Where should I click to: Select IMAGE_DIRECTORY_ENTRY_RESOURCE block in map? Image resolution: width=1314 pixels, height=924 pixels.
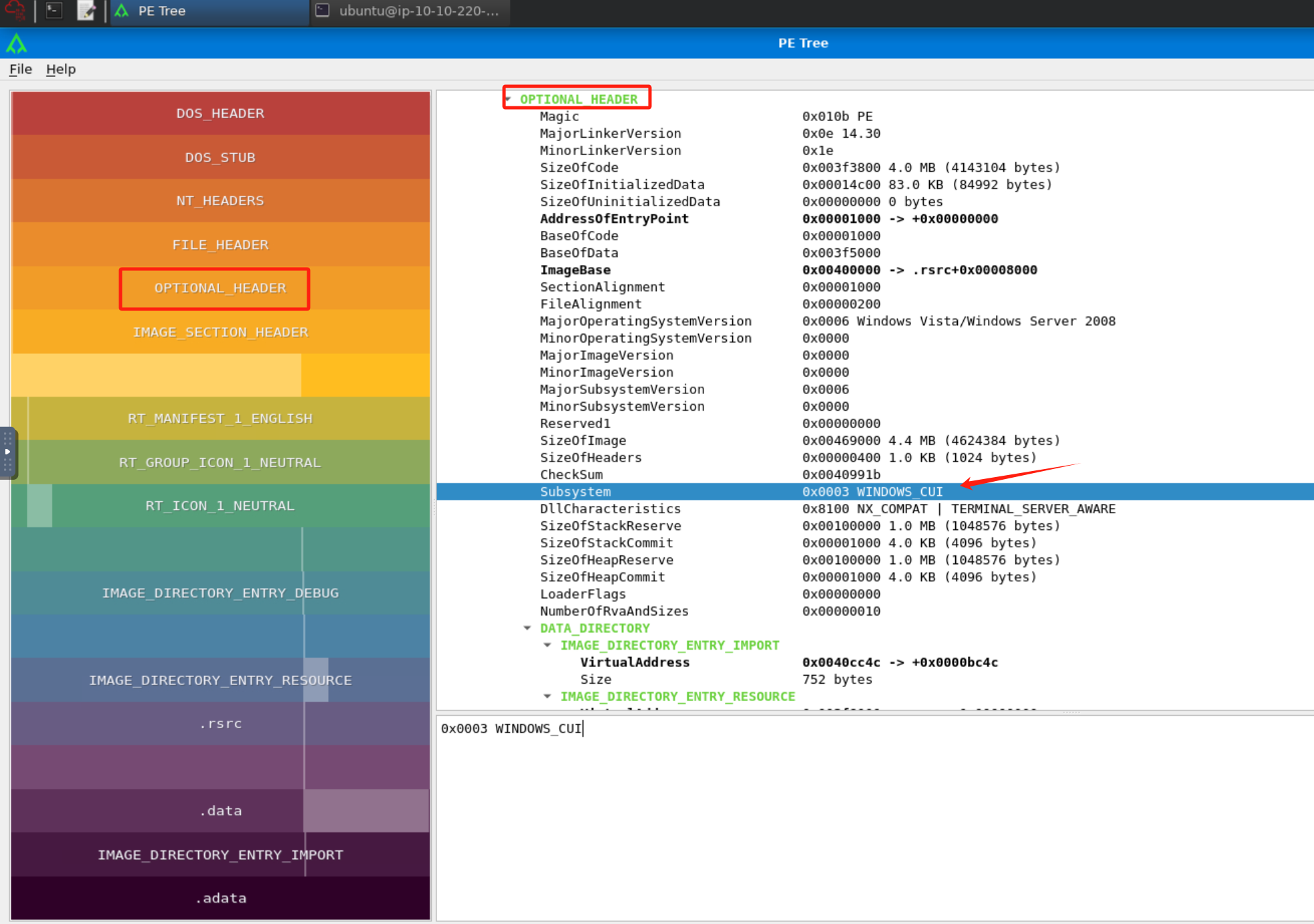pyautogui.click(x=220, y=680)
